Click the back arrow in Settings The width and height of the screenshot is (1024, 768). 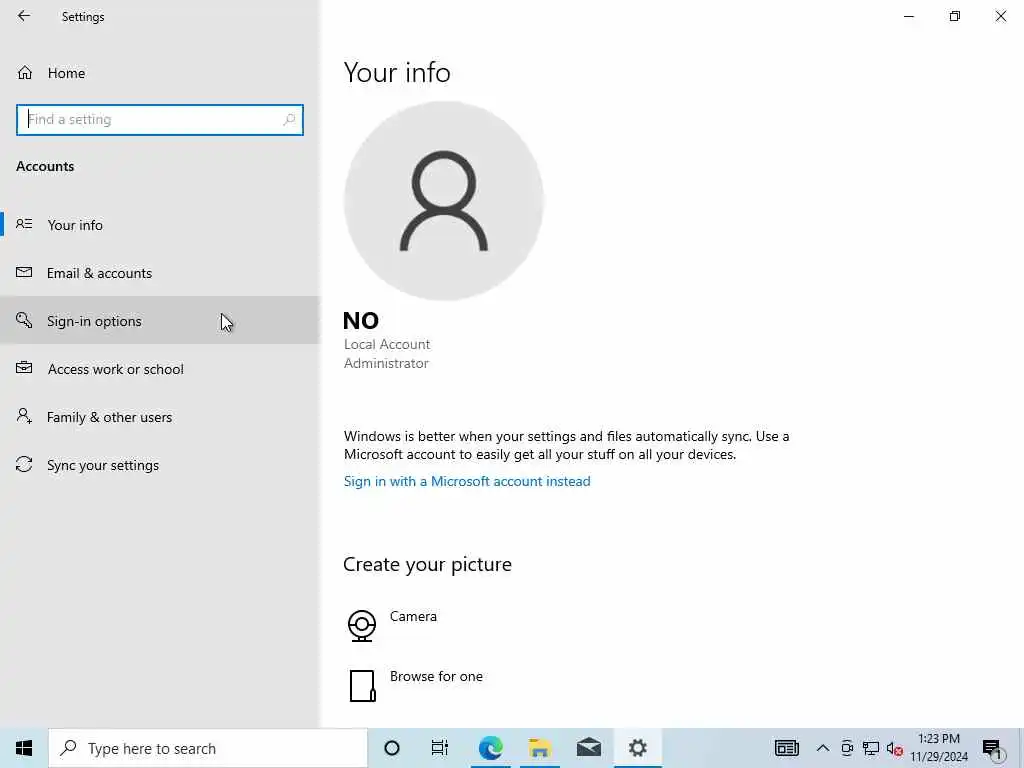pos(24,16)
